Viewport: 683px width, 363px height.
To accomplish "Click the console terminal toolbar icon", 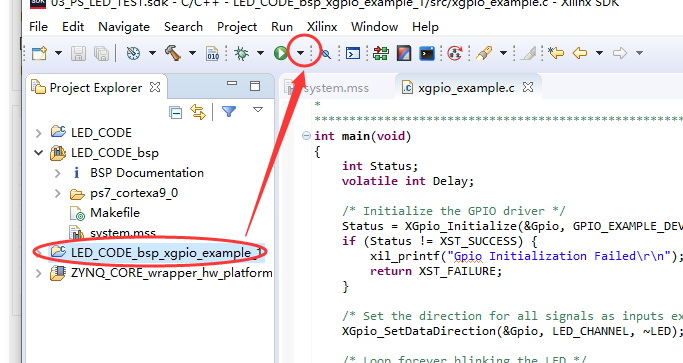I will point(353,53).
